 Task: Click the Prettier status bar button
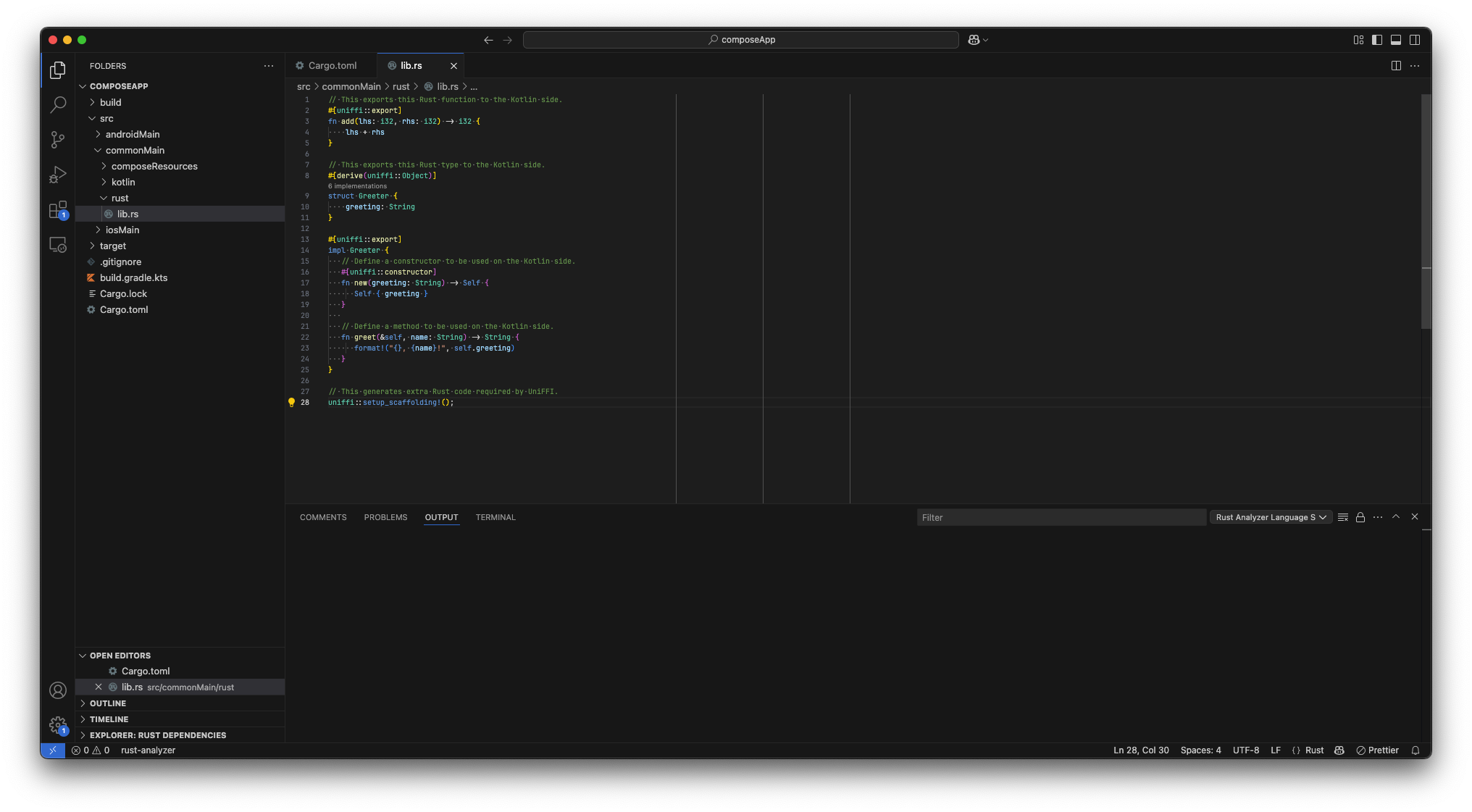point(1377,750)
